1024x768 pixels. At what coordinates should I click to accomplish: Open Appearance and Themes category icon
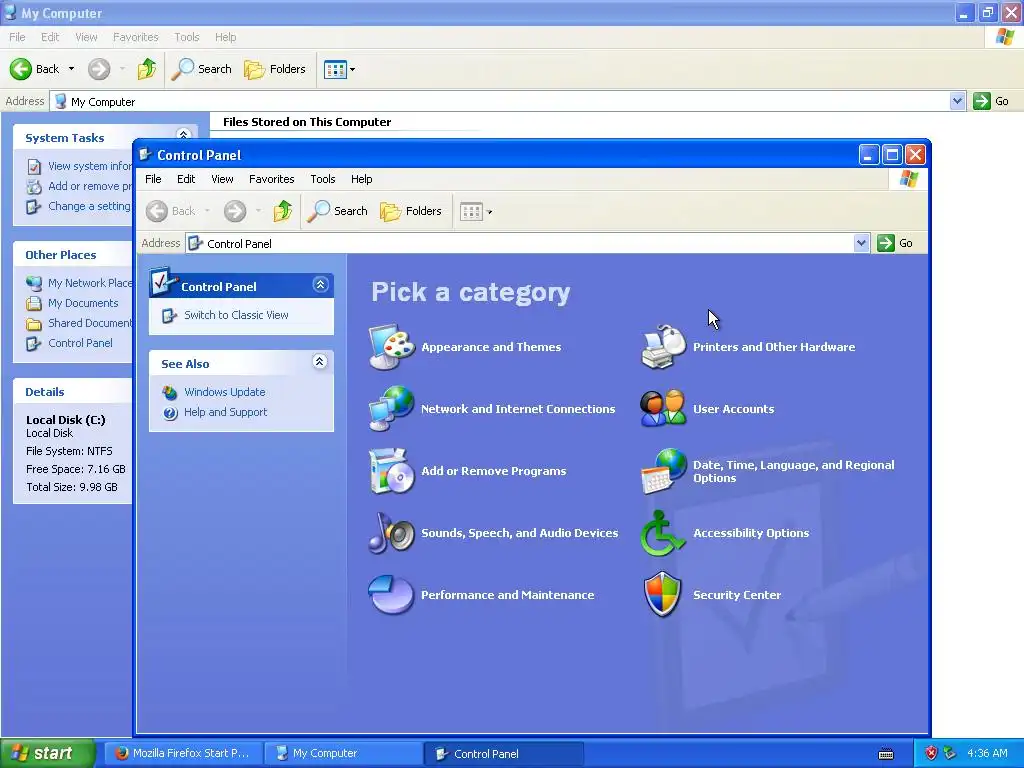(x=391, y=347)
